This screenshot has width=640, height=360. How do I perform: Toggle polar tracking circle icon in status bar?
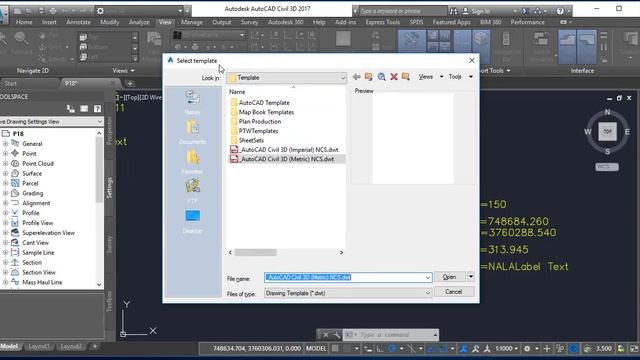pyautogui.click(x=392, y=349)
